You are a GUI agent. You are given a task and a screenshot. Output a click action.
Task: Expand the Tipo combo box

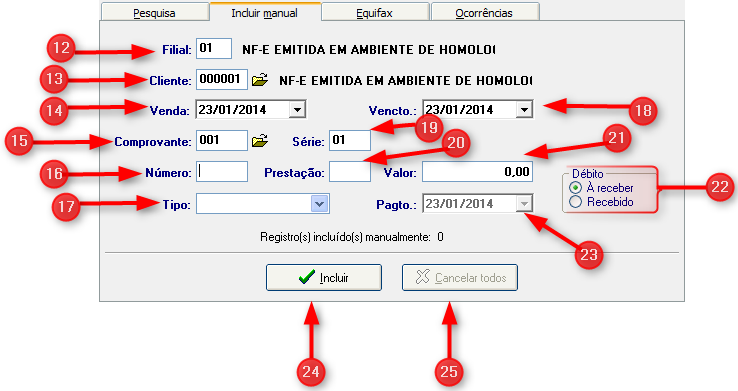tap(320, 204)
